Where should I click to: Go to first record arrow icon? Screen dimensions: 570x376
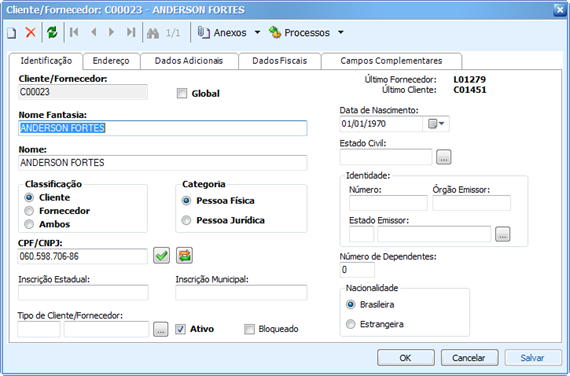click(x=74, y=32)
